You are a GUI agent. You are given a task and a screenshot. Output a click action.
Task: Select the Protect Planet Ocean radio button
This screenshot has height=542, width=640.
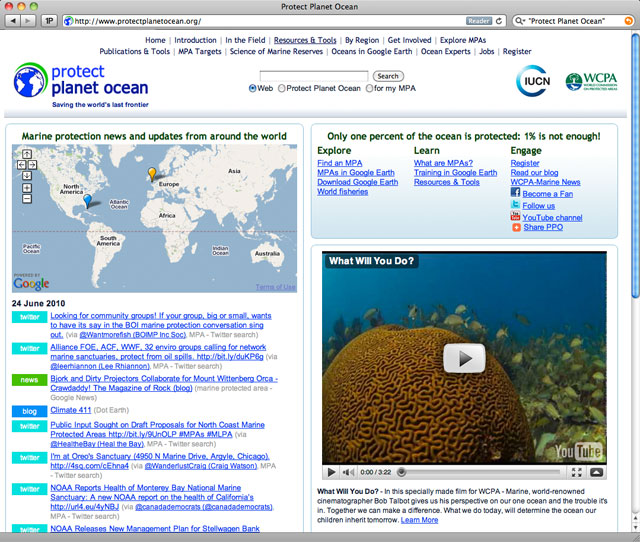click(x=282, y=88)
